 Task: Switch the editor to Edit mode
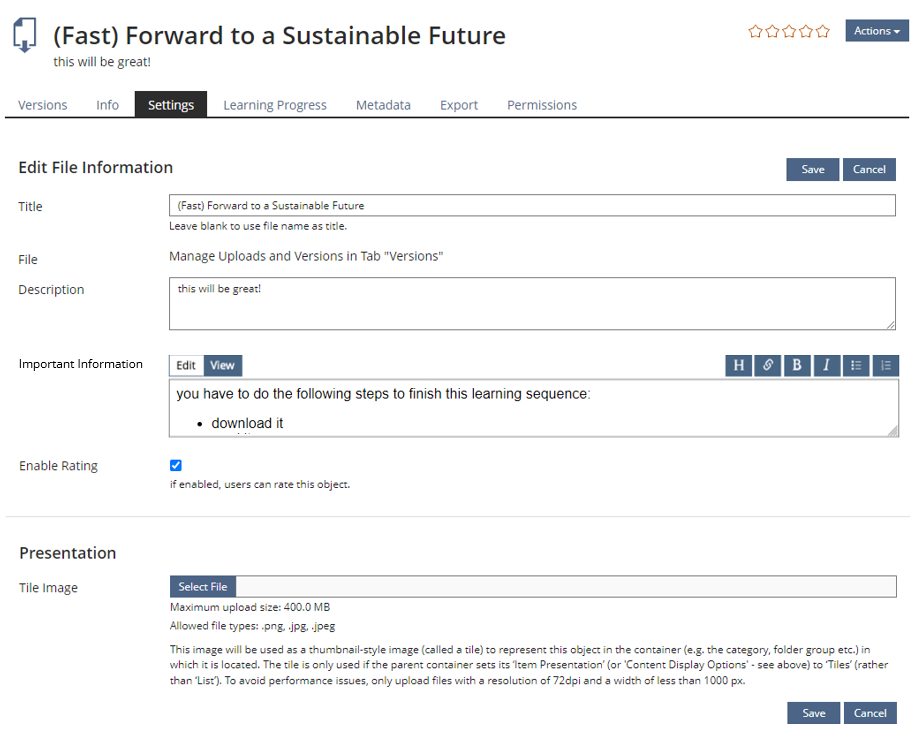tap(186, 365)
